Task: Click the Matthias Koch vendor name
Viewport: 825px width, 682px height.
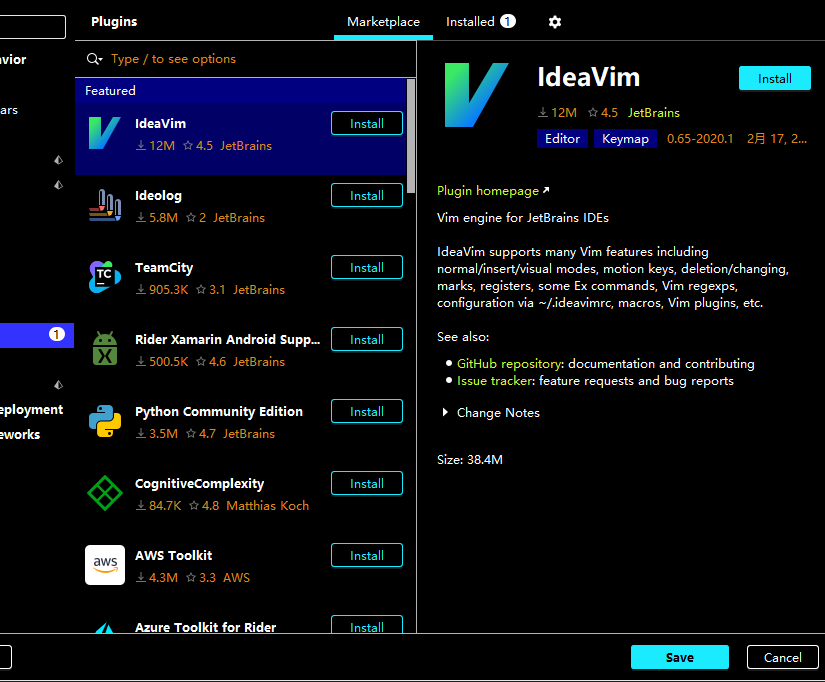Action: tap(267, 506)
